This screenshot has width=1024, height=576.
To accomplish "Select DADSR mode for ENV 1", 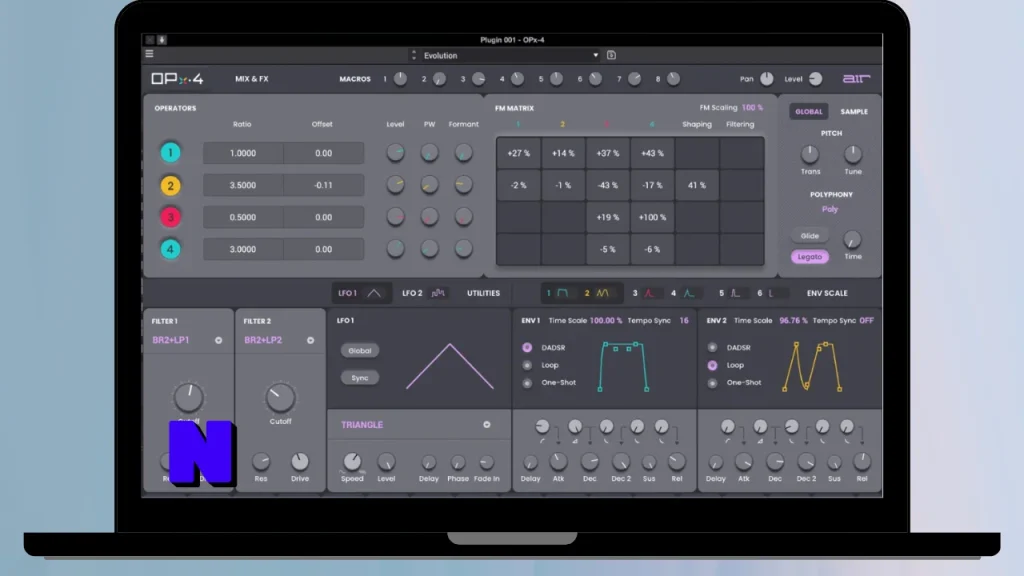I will (527, 347).
